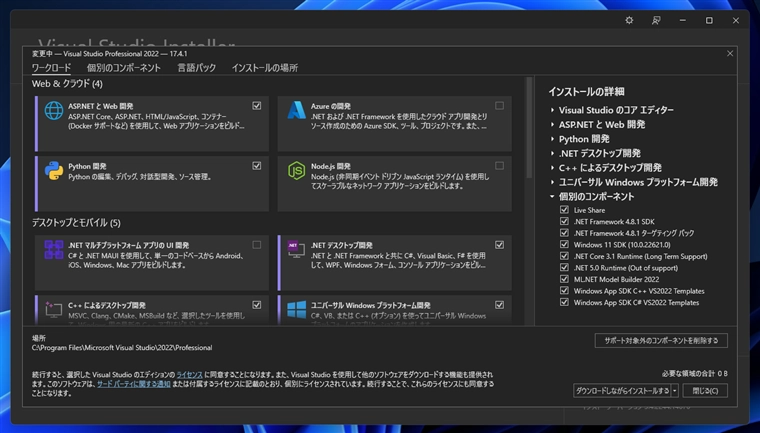Uncheck the Live Share component
This screenshot has width=760, height=433.
click(564, 210)
